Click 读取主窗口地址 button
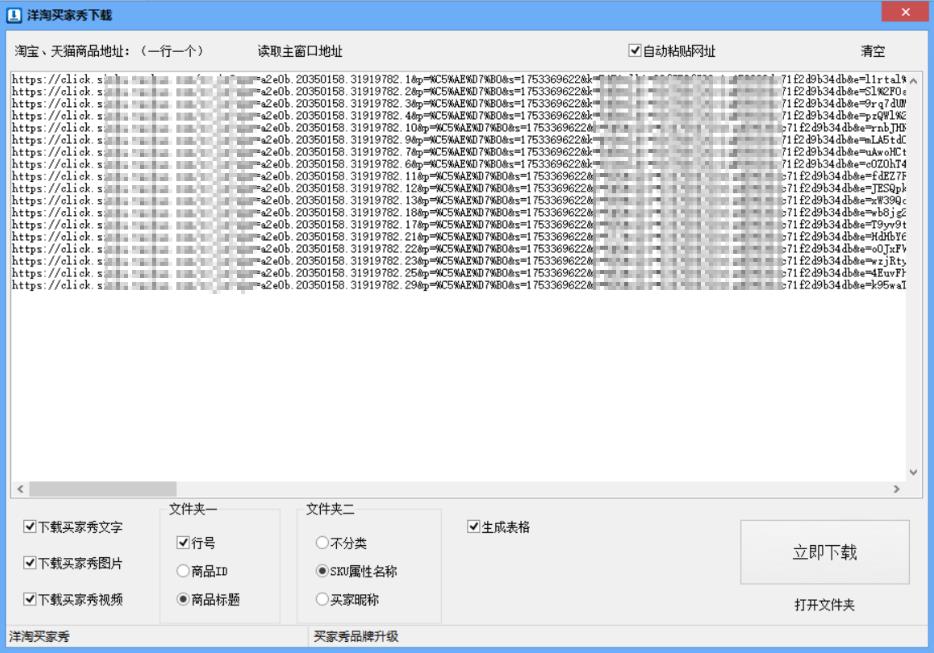This screenshot has width=934, height=653. (300, 51)
